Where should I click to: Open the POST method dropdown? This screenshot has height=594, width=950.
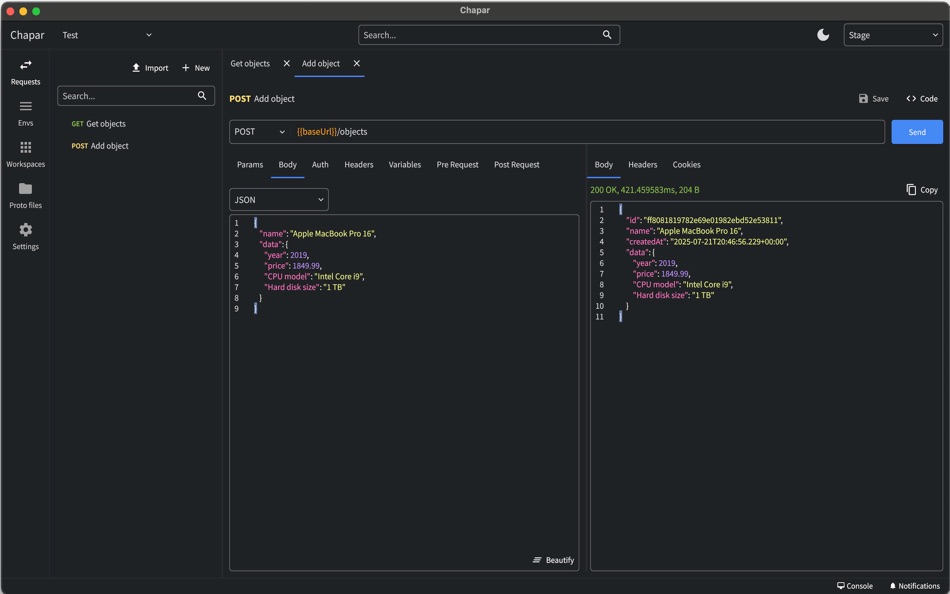pos(259,132)
